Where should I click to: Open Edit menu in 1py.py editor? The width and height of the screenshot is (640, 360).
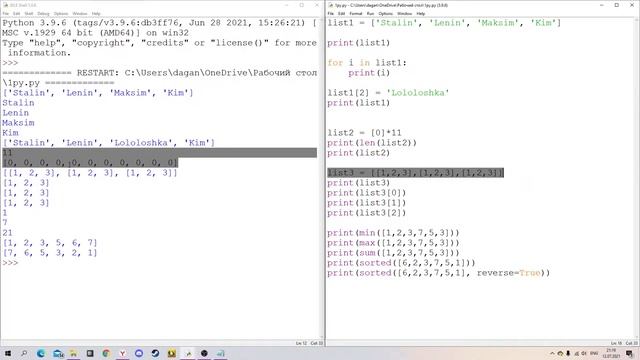tap(341, 13)
